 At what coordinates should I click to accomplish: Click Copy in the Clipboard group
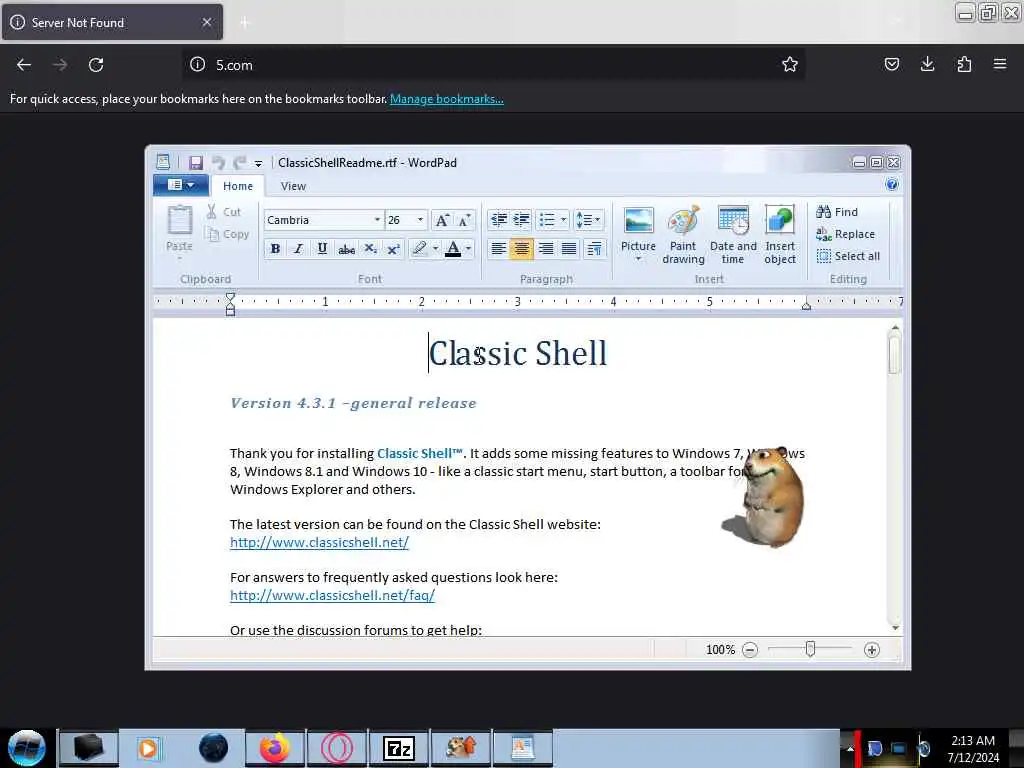click(x=227, y=234)
